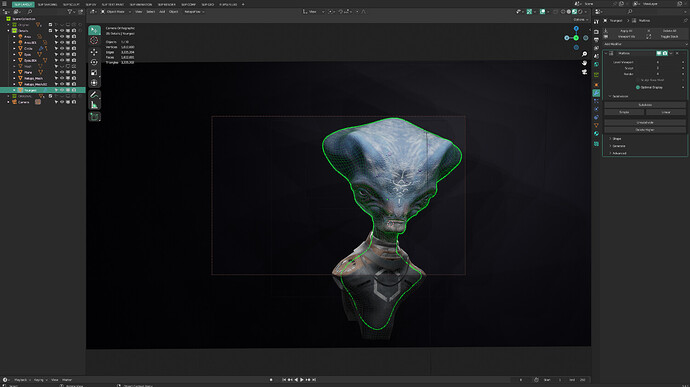The image size is (690, 387).
Task: Open the Object Mode dropdown
Action: (116, 12)
